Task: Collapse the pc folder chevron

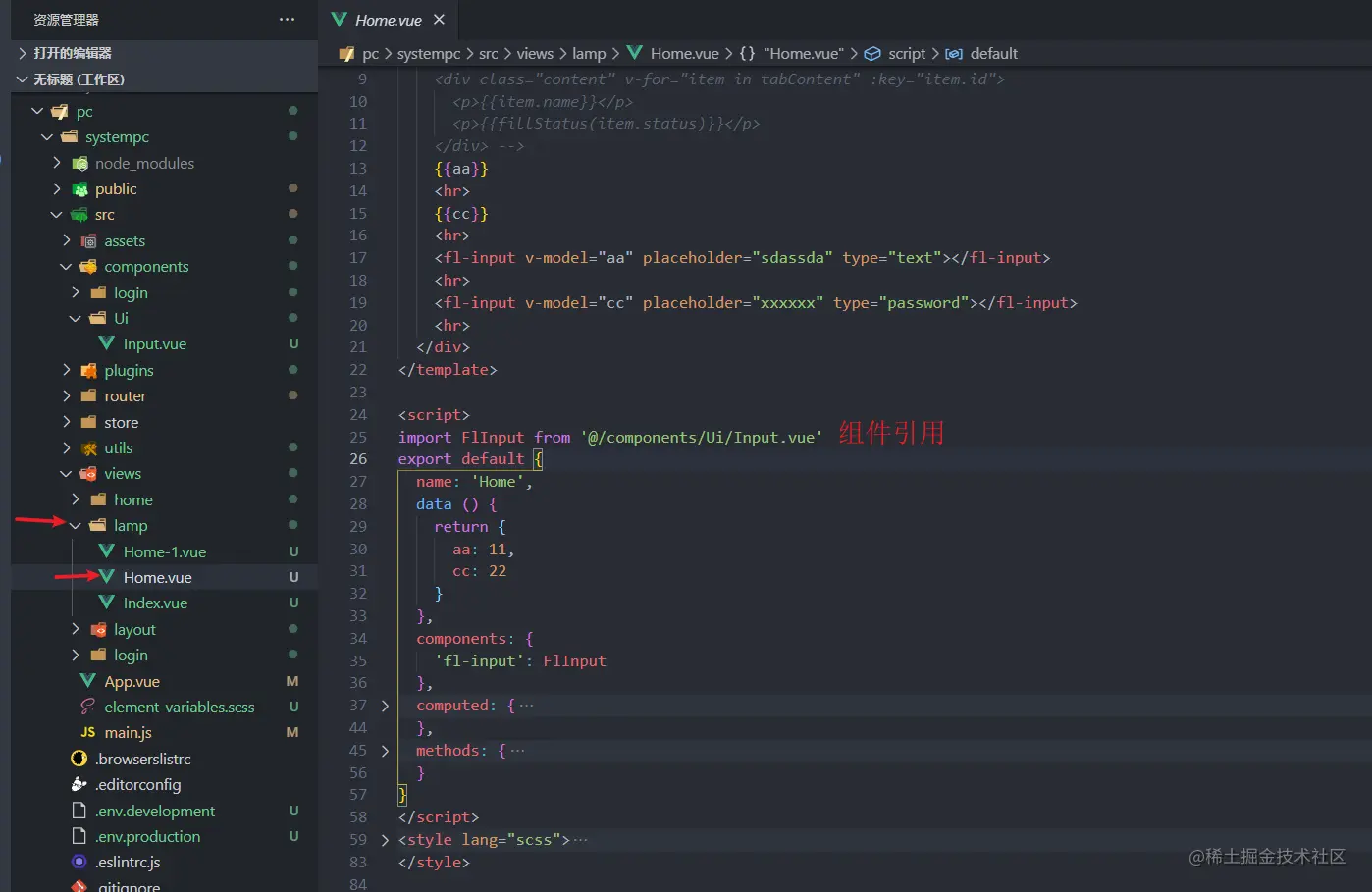Action: [x=37, y=112]
